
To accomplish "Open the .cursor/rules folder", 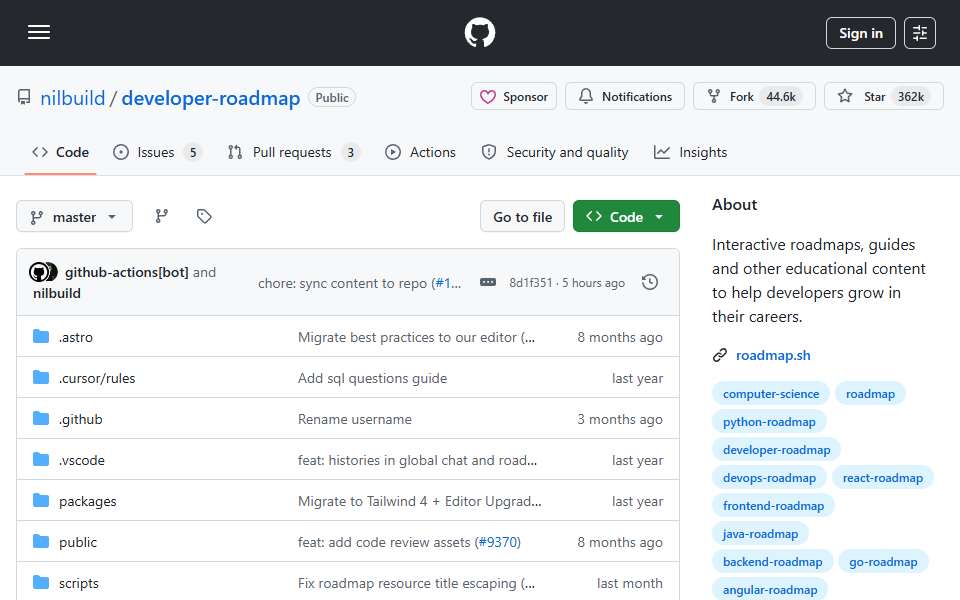I will coord(97,378).
